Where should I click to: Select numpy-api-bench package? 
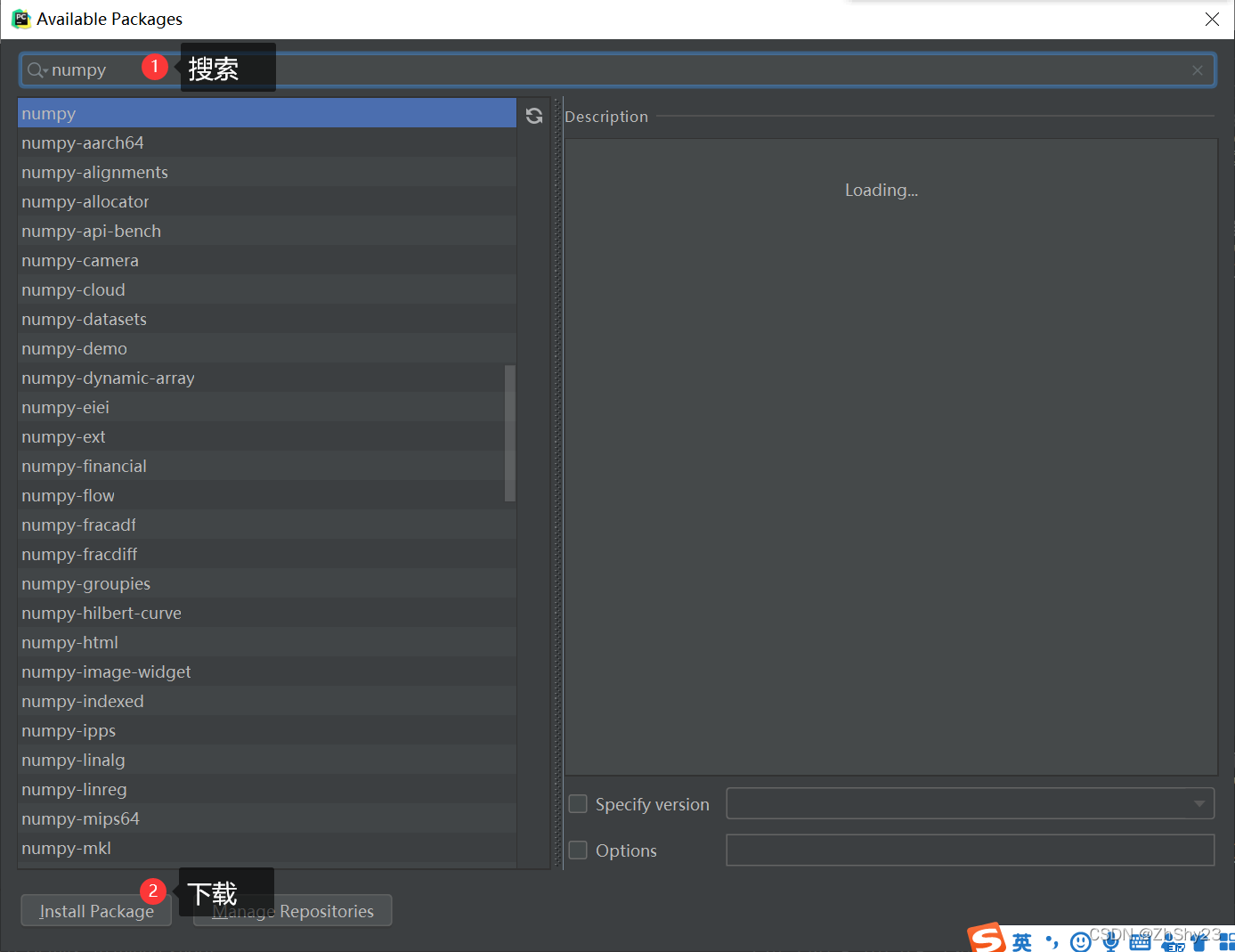pyautogui.click(x=267, y=231)
